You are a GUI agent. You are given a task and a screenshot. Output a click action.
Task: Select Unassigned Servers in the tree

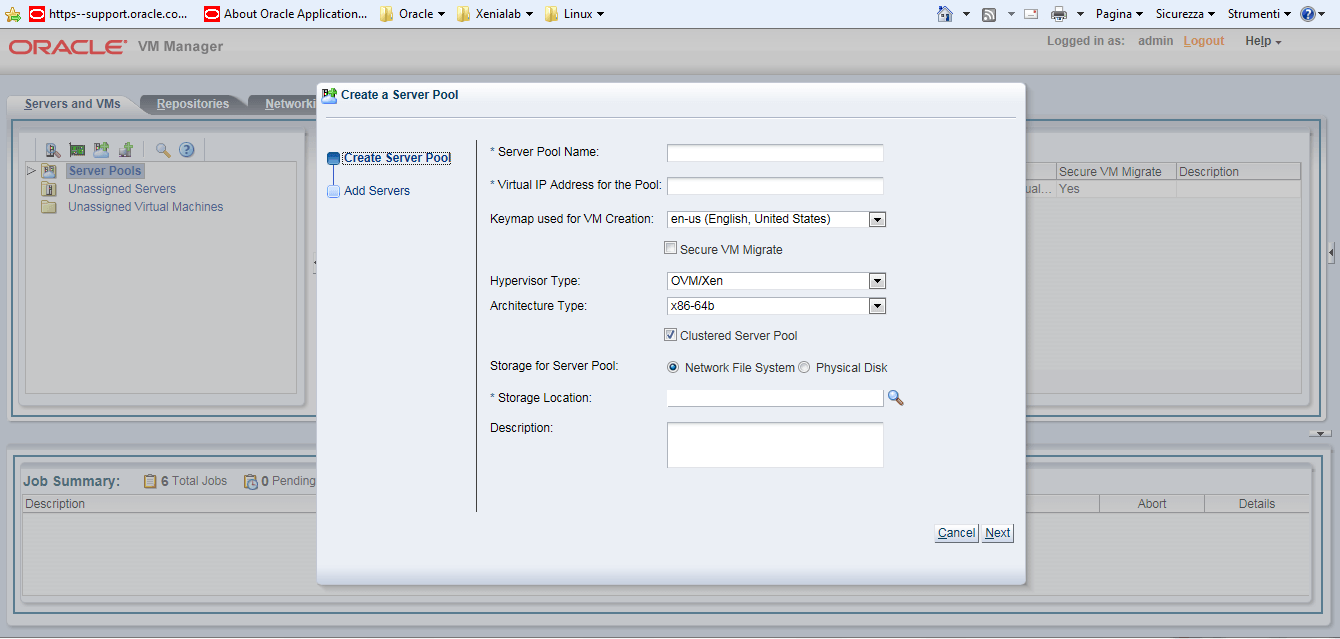click(122, 189)
